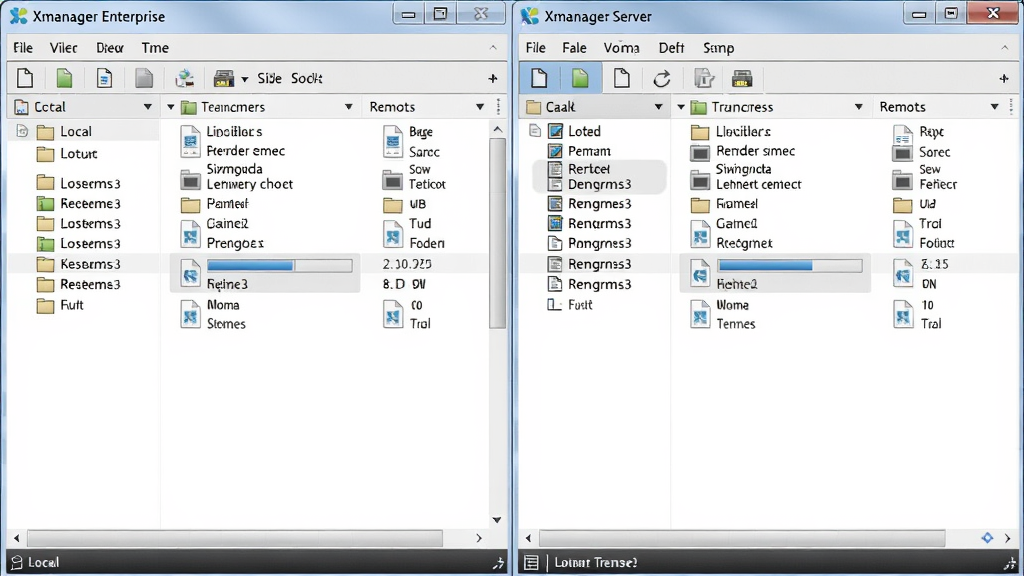Collapse menu bar chevron in Xmanager Enterprise
Image resolution: width=1024 pixels, height=576 pixels.
pyautogui.click(x=493, y=48)
